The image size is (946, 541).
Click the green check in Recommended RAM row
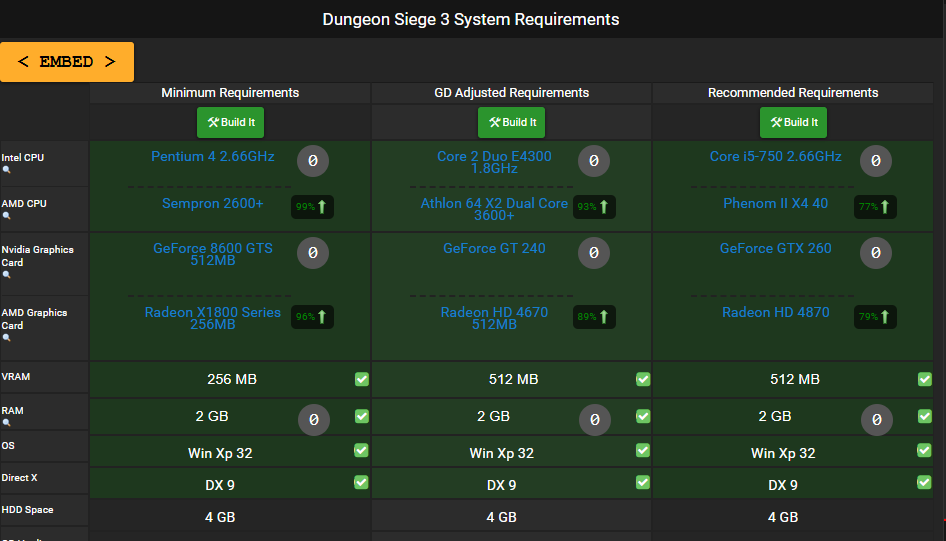(924, 416)
